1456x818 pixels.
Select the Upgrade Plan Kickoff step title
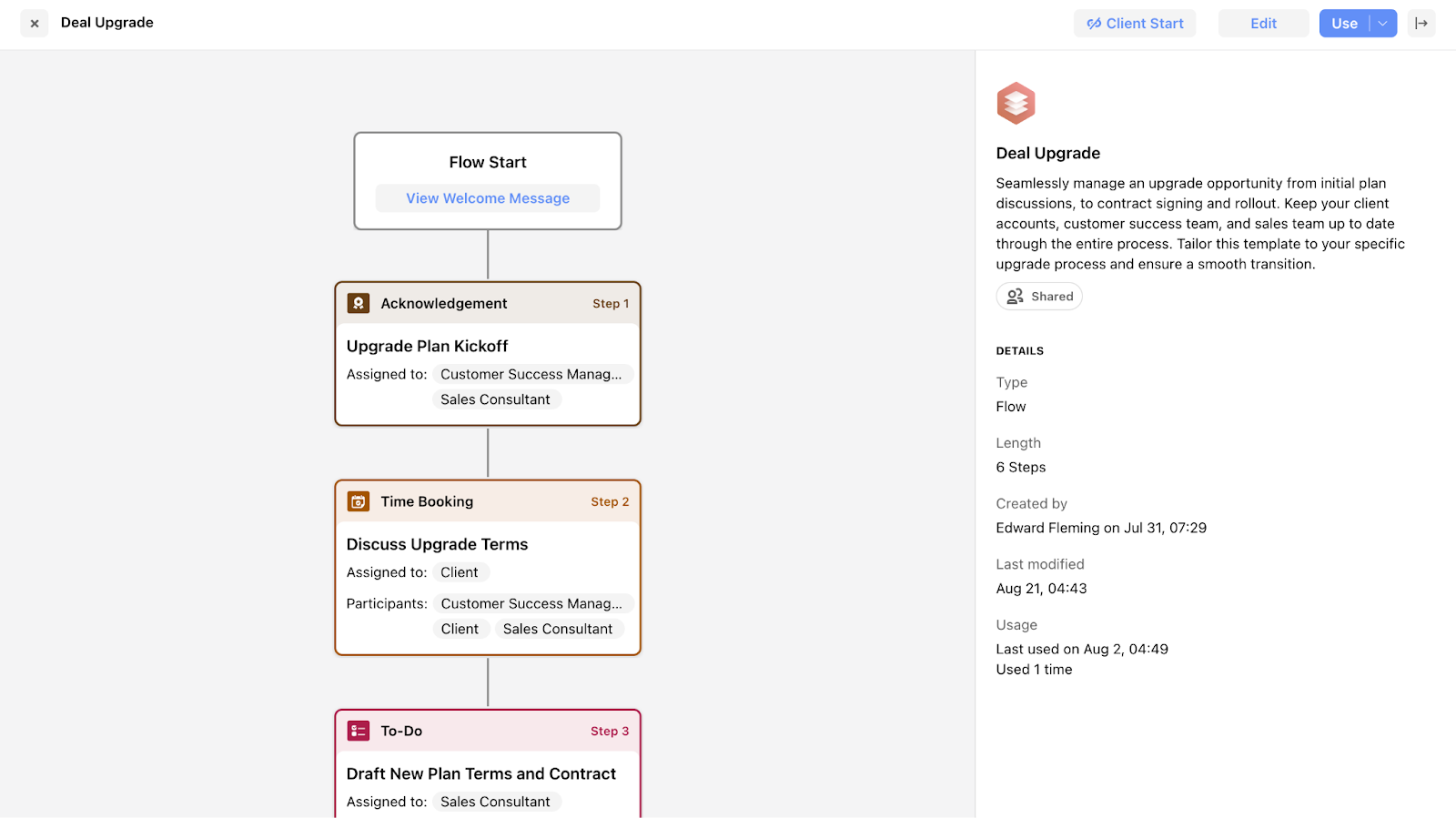427,346
